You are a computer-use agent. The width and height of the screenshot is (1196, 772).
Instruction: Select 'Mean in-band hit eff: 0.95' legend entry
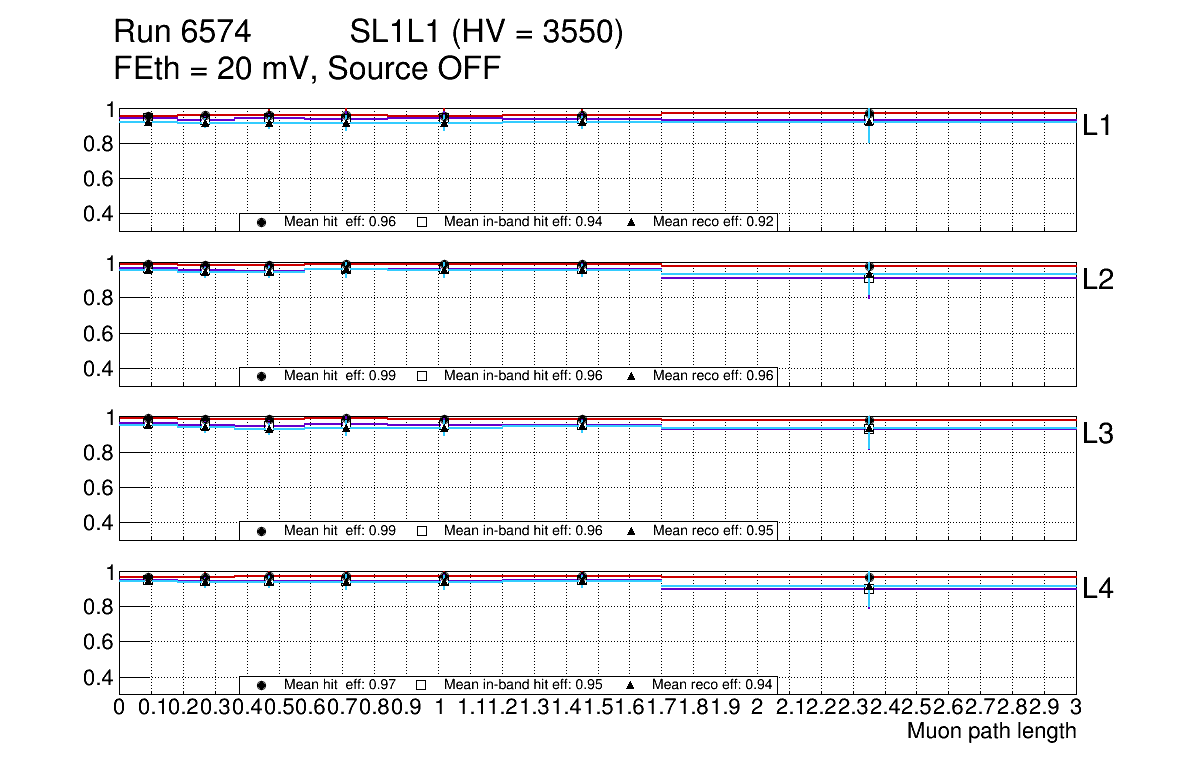(x=523, y=686)
